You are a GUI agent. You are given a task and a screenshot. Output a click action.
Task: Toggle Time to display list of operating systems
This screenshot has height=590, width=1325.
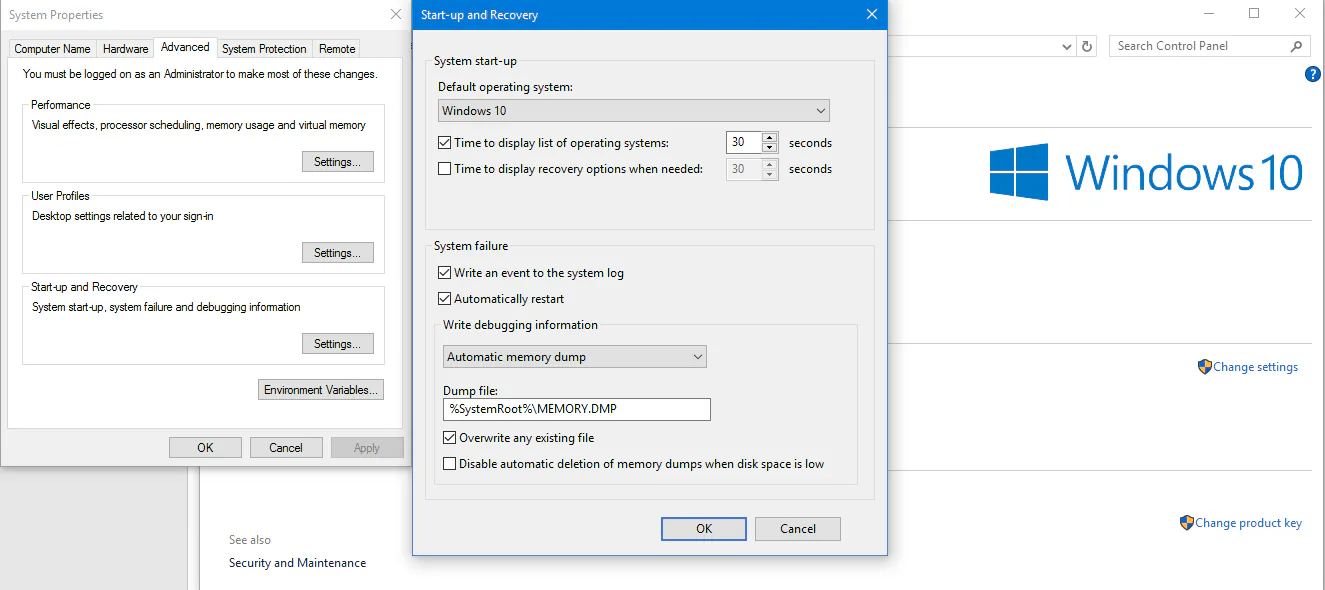click(445, 143)
